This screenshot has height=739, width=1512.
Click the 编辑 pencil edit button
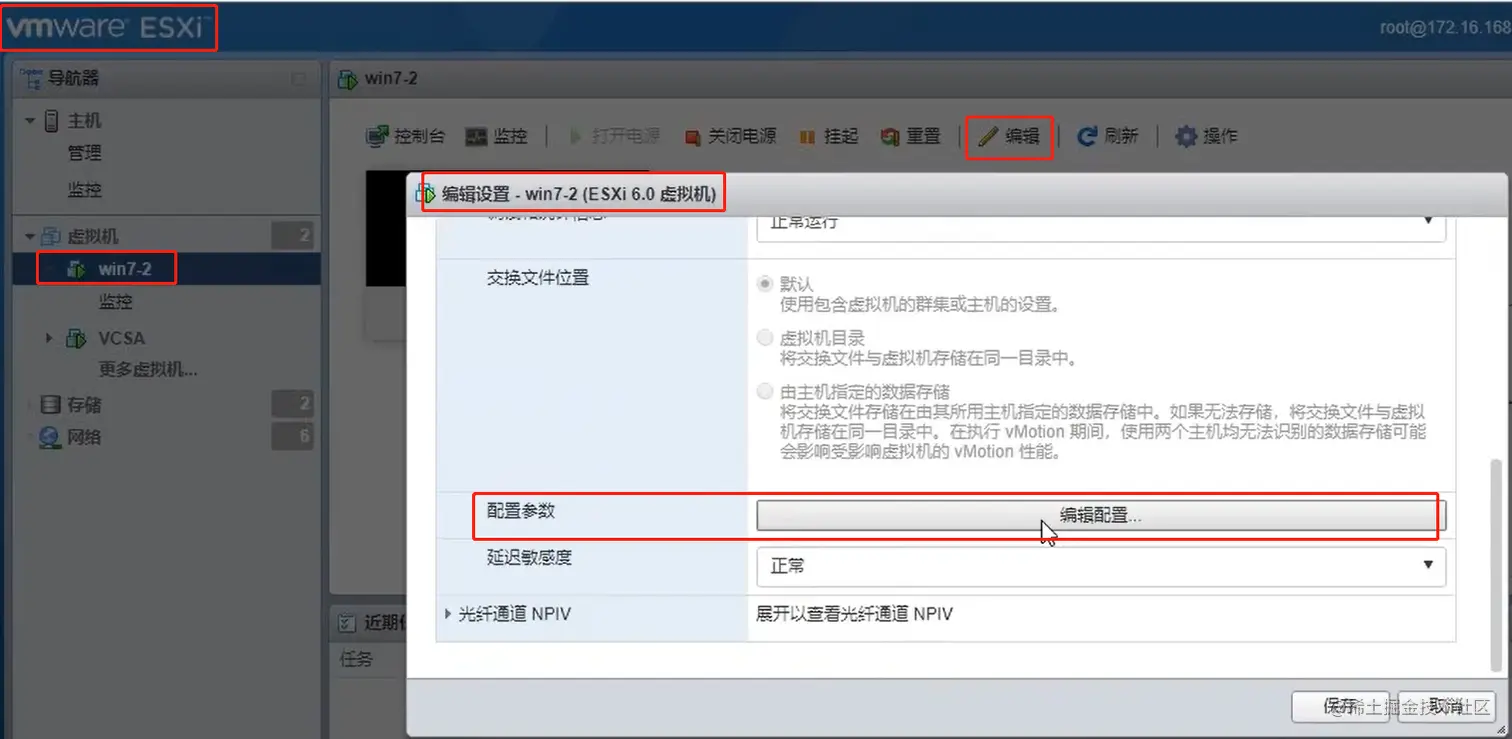1009,136
